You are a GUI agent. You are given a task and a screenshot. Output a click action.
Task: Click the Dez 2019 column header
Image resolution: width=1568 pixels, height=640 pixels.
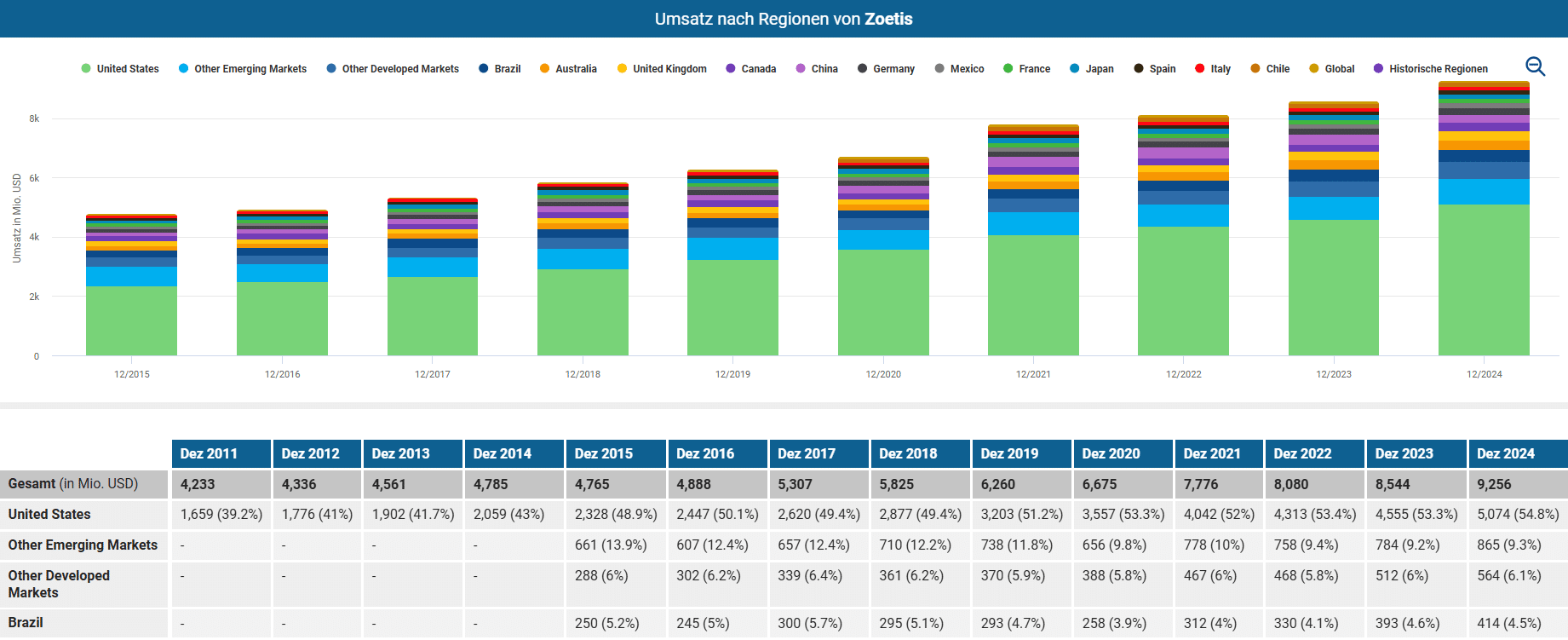[x=1021, y=453]
